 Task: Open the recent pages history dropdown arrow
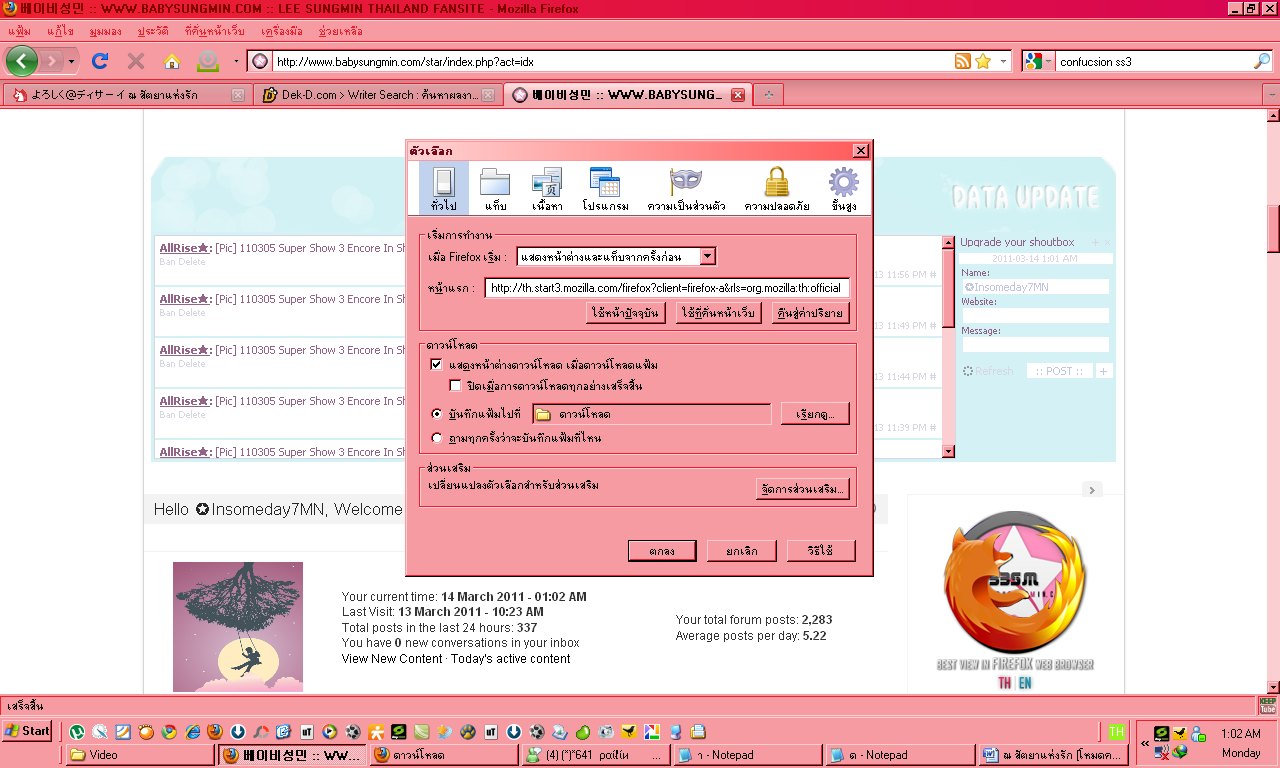(70, 62)
